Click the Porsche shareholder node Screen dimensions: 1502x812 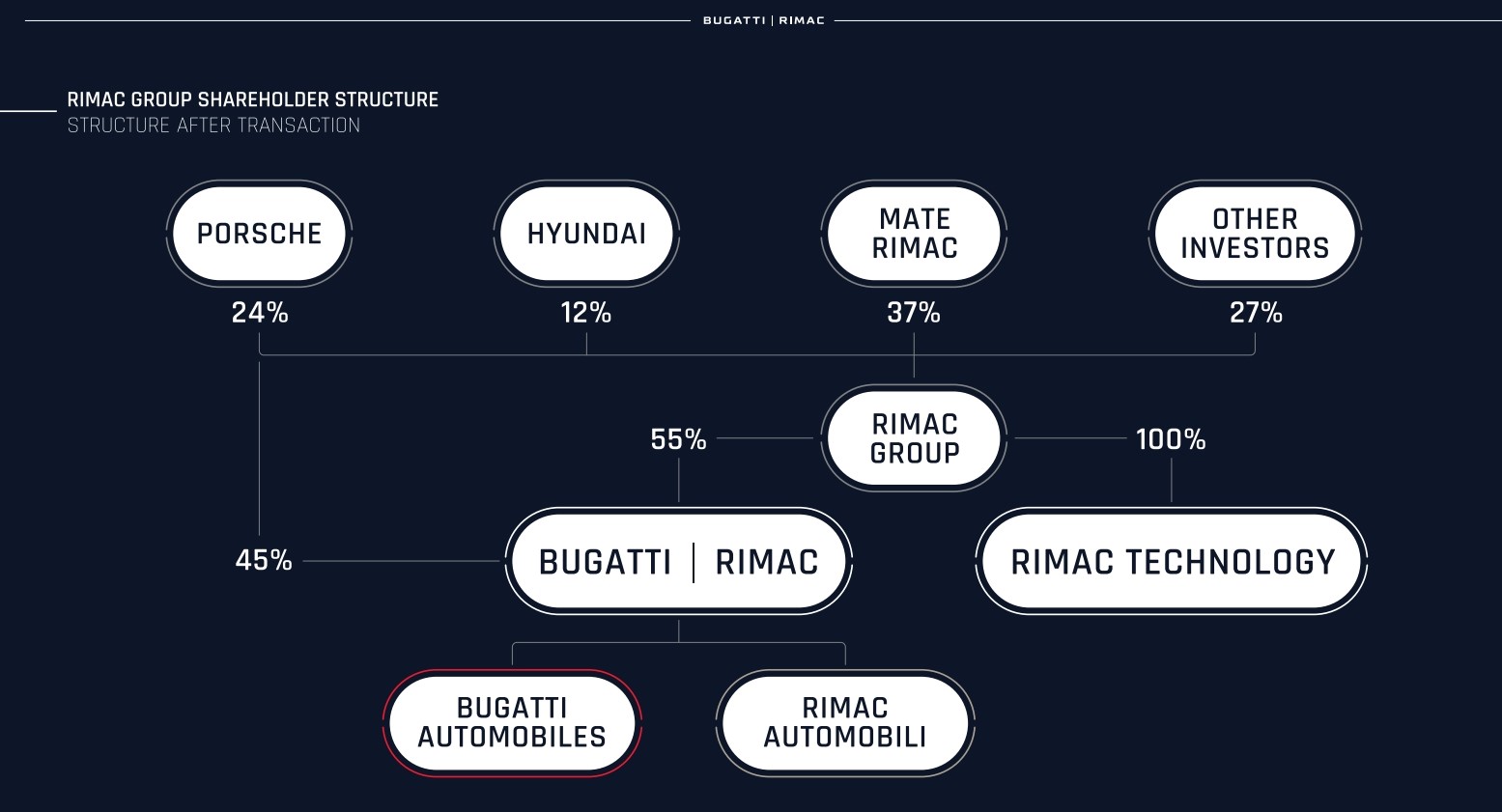pyautogui.click(x=259, y=234)
